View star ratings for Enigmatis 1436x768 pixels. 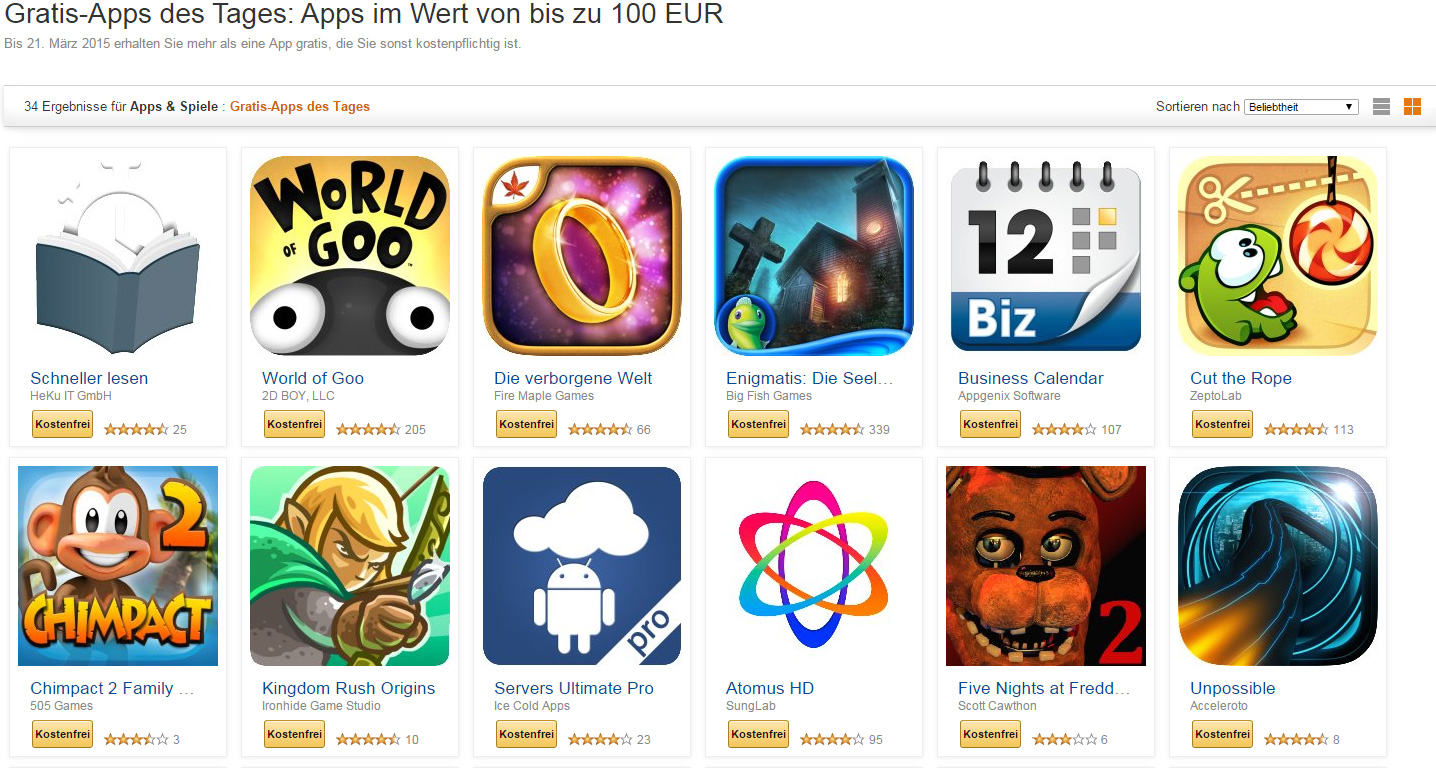832,430
